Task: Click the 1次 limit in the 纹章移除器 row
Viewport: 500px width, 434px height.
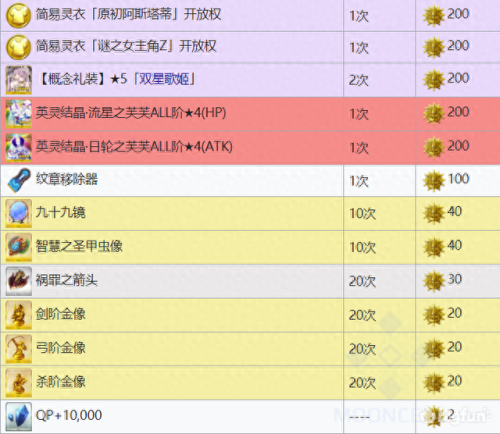Action: (x=359, y=181)
